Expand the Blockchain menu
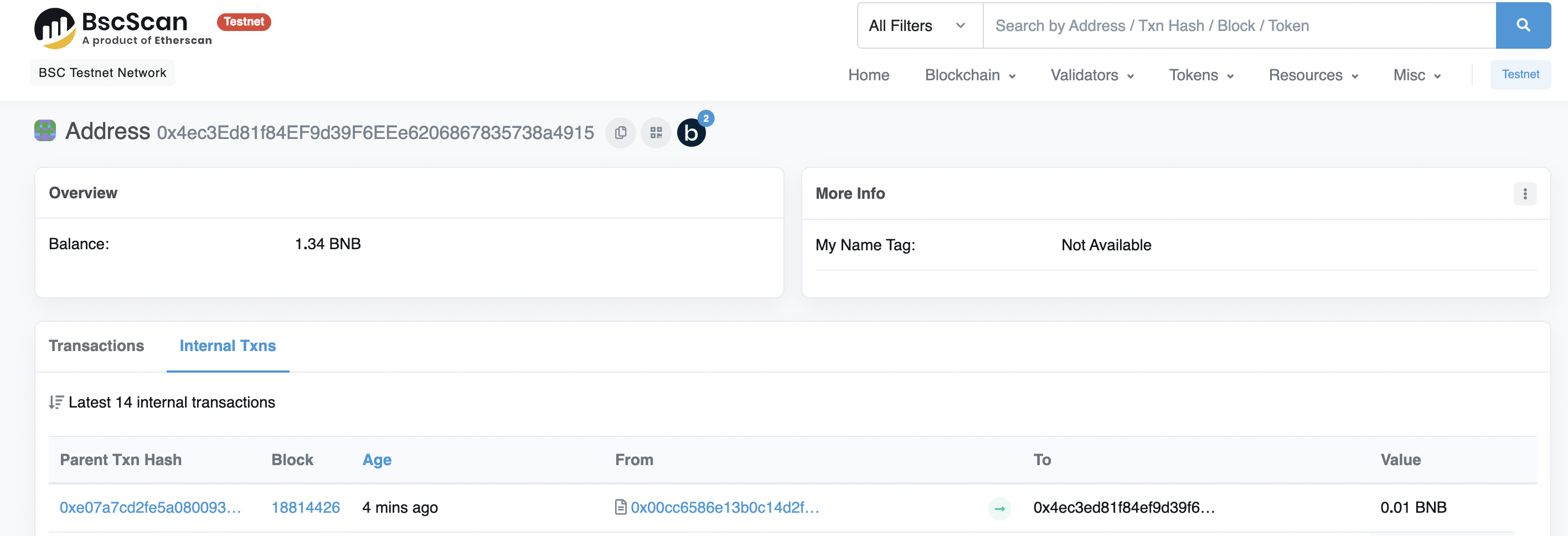The width and height of the screenshot is (1568, 536). pos(969,75)
